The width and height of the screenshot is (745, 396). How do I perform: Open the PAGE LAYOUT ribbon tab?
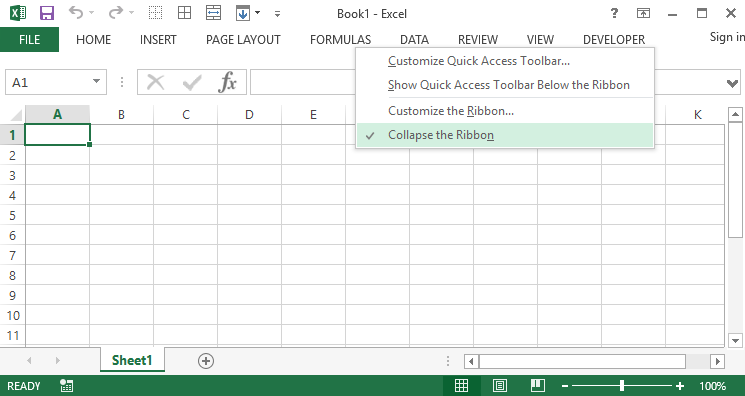point(243,39)
